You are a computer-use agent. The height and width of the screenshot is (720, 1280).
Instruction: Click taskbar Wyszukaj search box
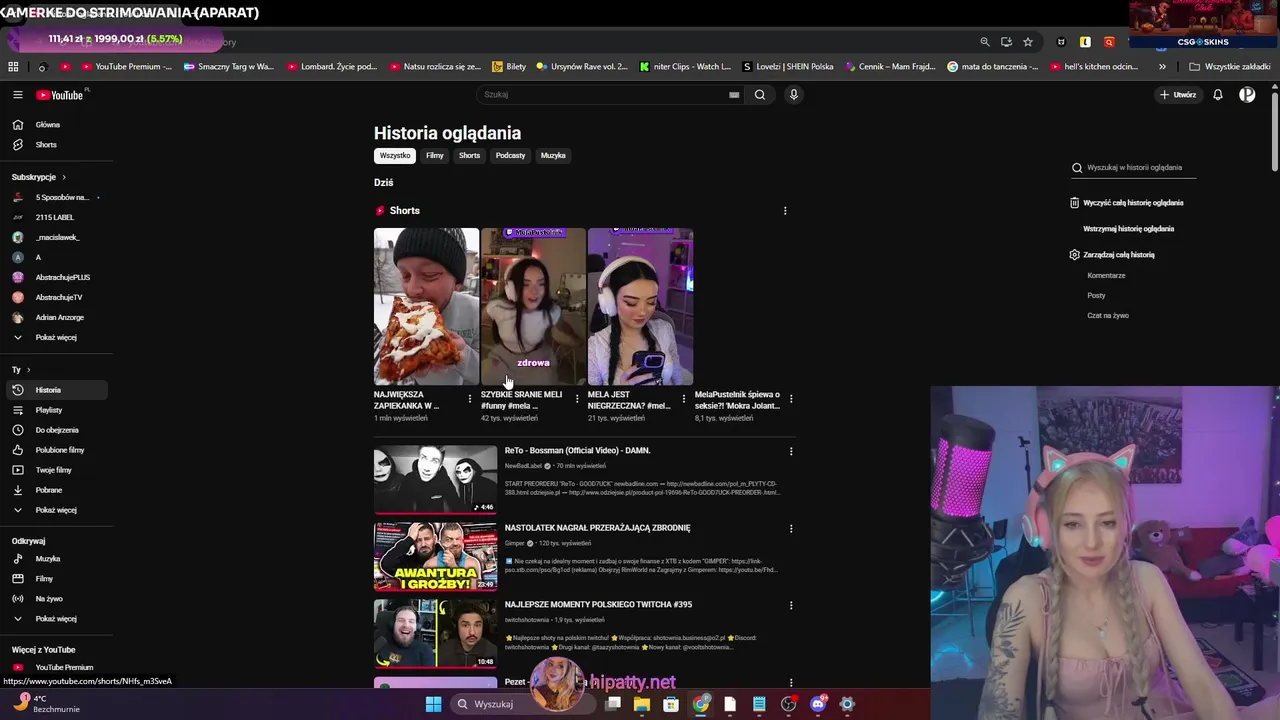(x=523, y=704)
